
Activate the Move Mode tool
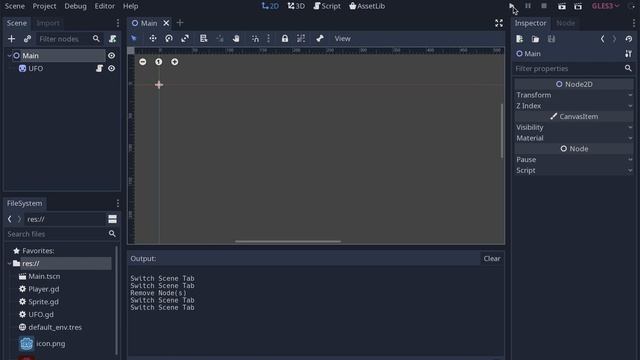point(153,39)
